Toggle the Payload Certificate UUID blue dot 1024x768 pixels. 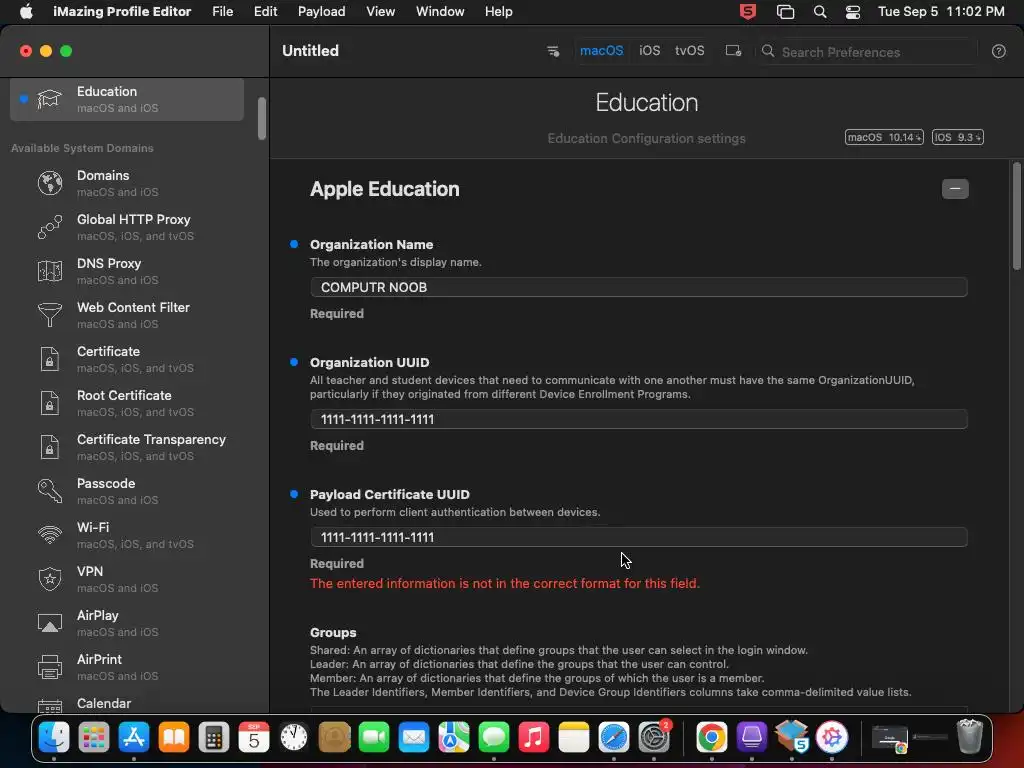pyautogui.click(x=294, y=494)
